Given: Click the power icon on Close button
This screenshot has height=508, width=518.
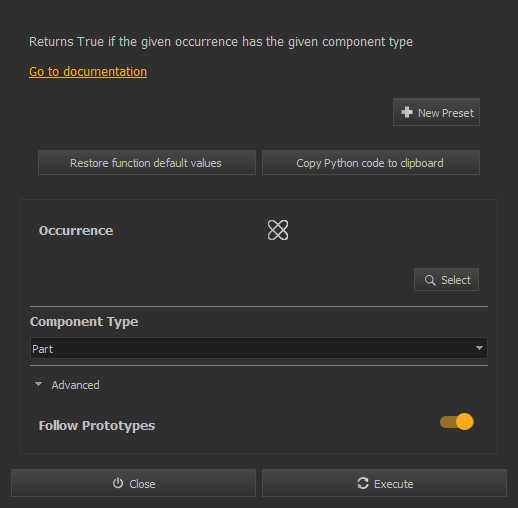Looking at the screenshot, I should coord(118,483).
